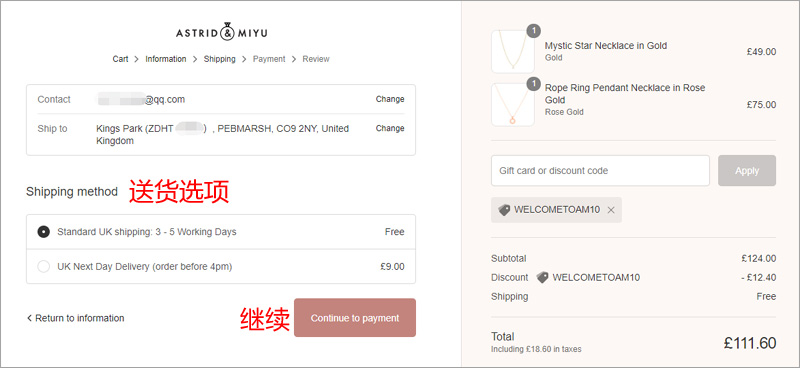Go to the Cart breadcrumb step
800x368 pixels.
click(x=120, y=59)
